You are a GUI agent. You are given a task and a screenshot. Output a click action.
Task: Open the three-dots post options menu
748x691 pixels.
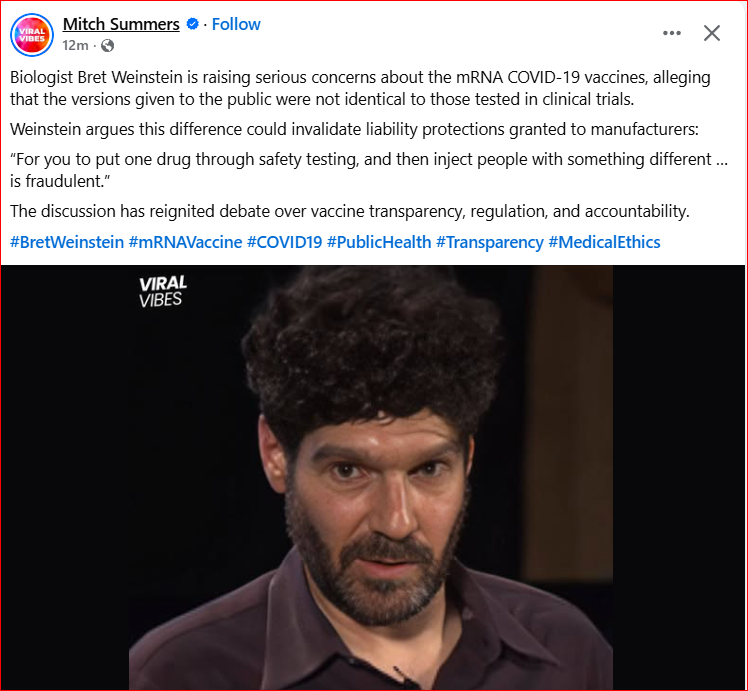tap(672, 33)
